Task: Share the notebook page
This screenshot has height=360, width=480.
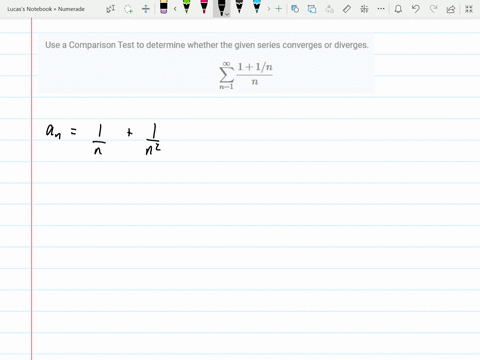Action: (451, 9)
